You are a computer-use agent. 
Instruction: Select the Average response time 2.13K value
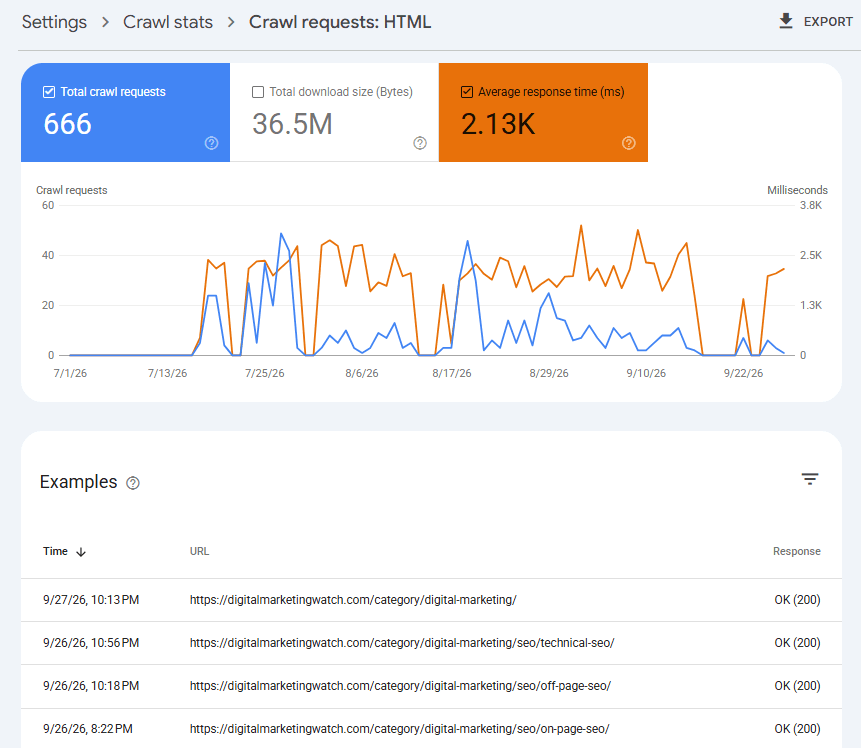coord(498,124)
